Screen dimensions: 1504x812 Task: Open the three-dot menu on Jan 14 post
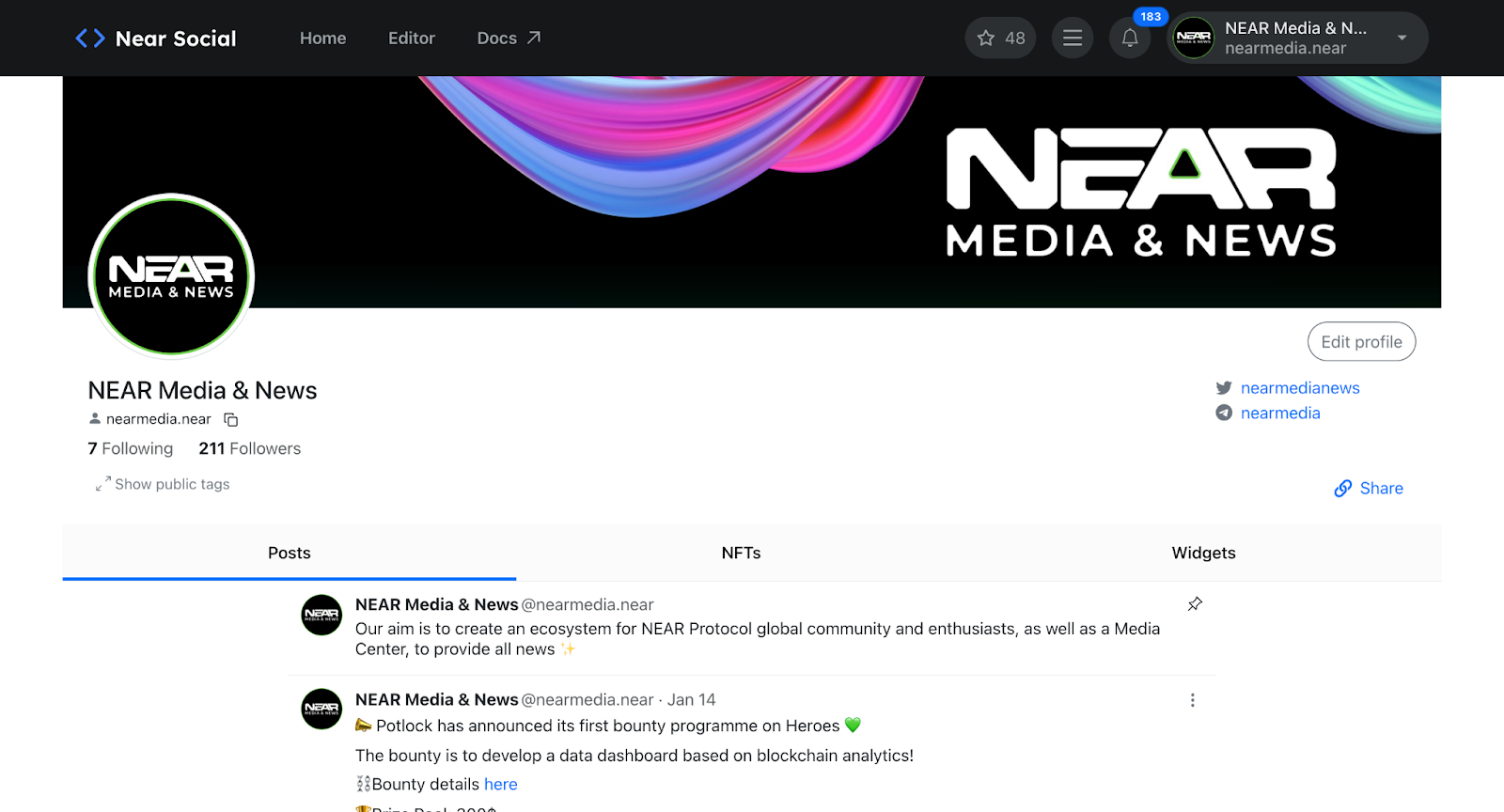[1193, 700]
